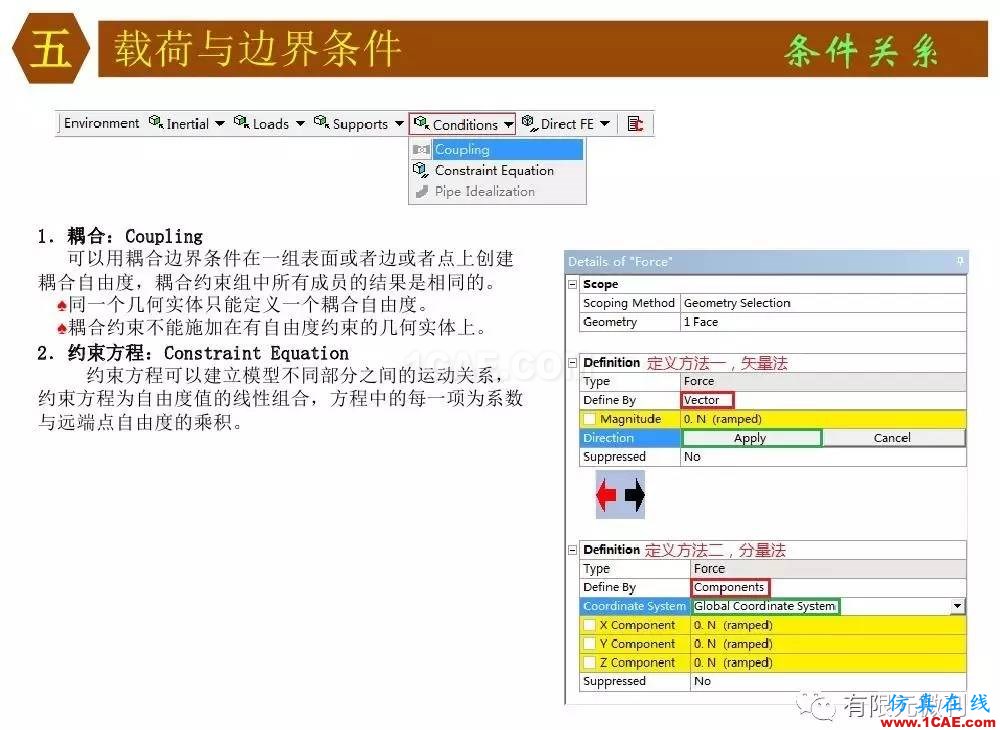1000x730 pixels.
Task: Click the Y Component value field
Action: click(x=828, y=644)
